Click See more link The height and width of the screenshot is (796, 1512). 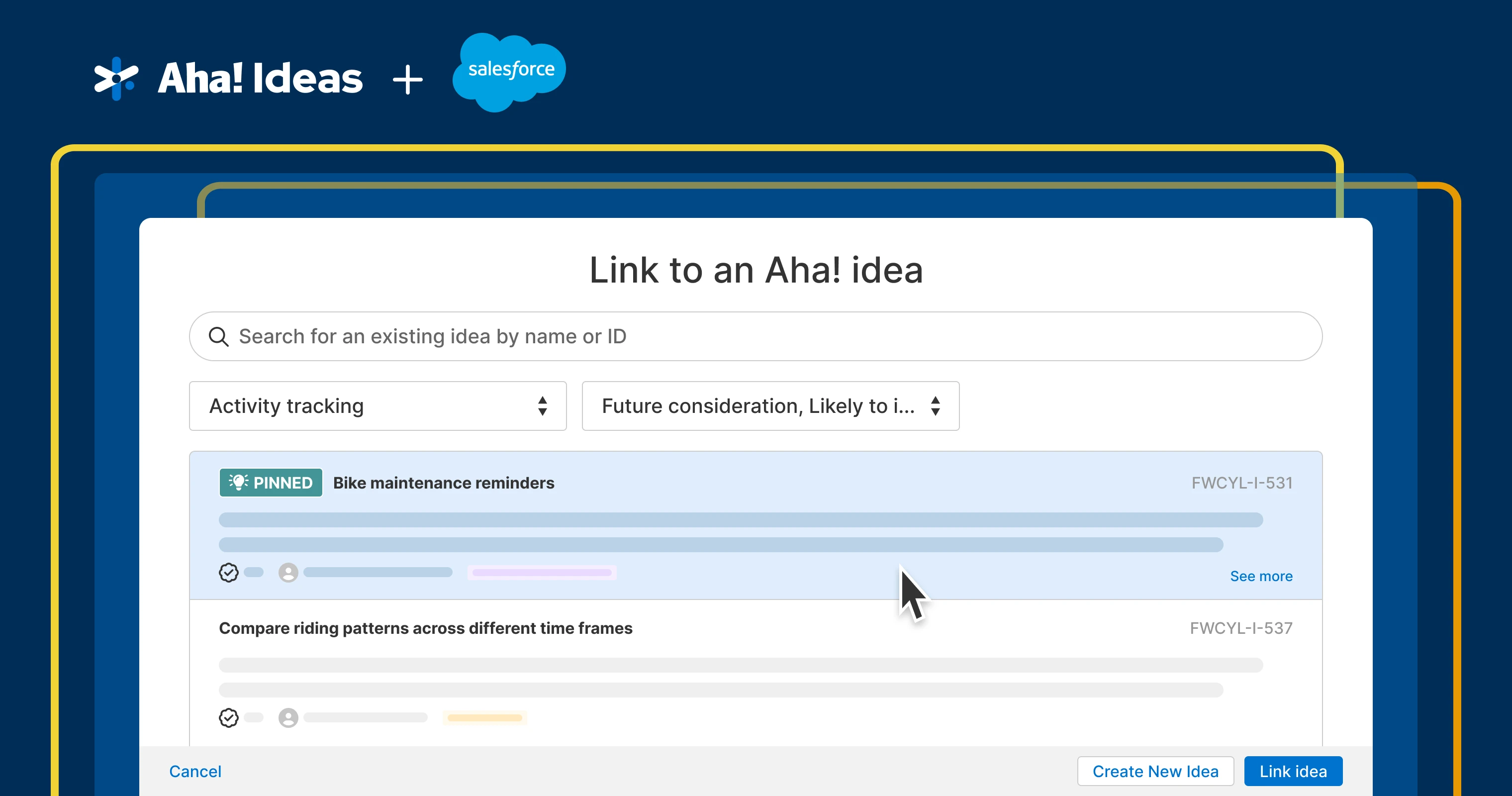pos(1261,577)
